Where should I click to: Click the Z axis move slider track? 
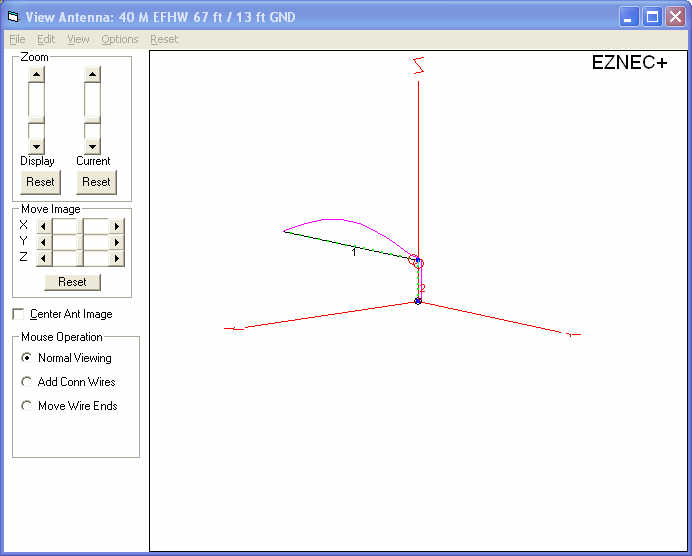click(80, 259)
